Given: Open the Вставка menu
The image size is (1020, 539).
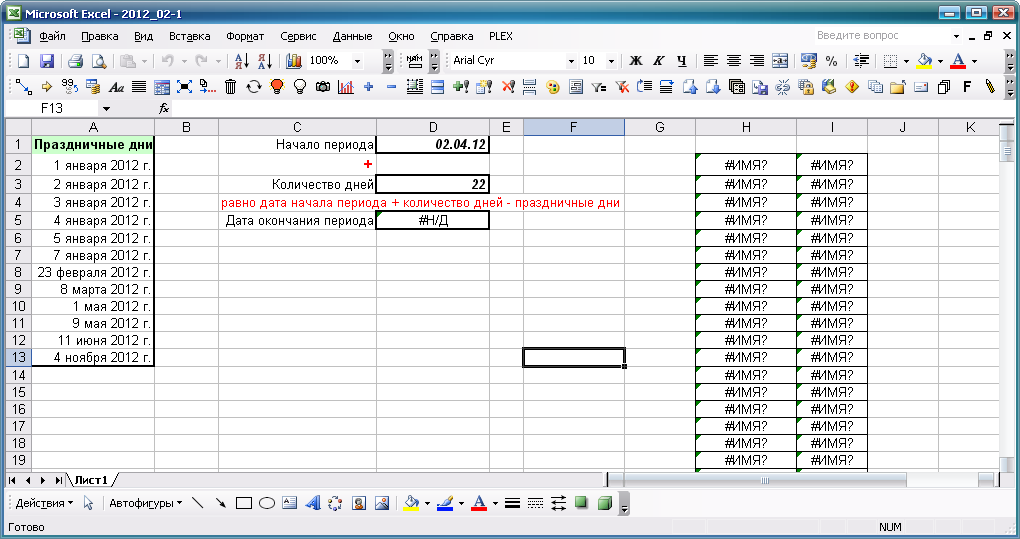Looking at the screenshot, I should [189, 36].
